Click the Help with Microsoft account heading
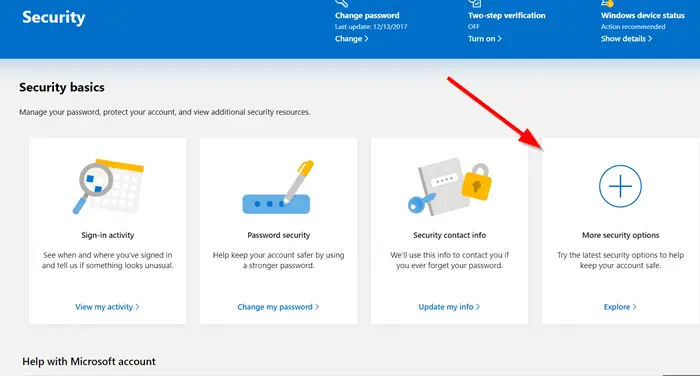 [x=89, y=361]
